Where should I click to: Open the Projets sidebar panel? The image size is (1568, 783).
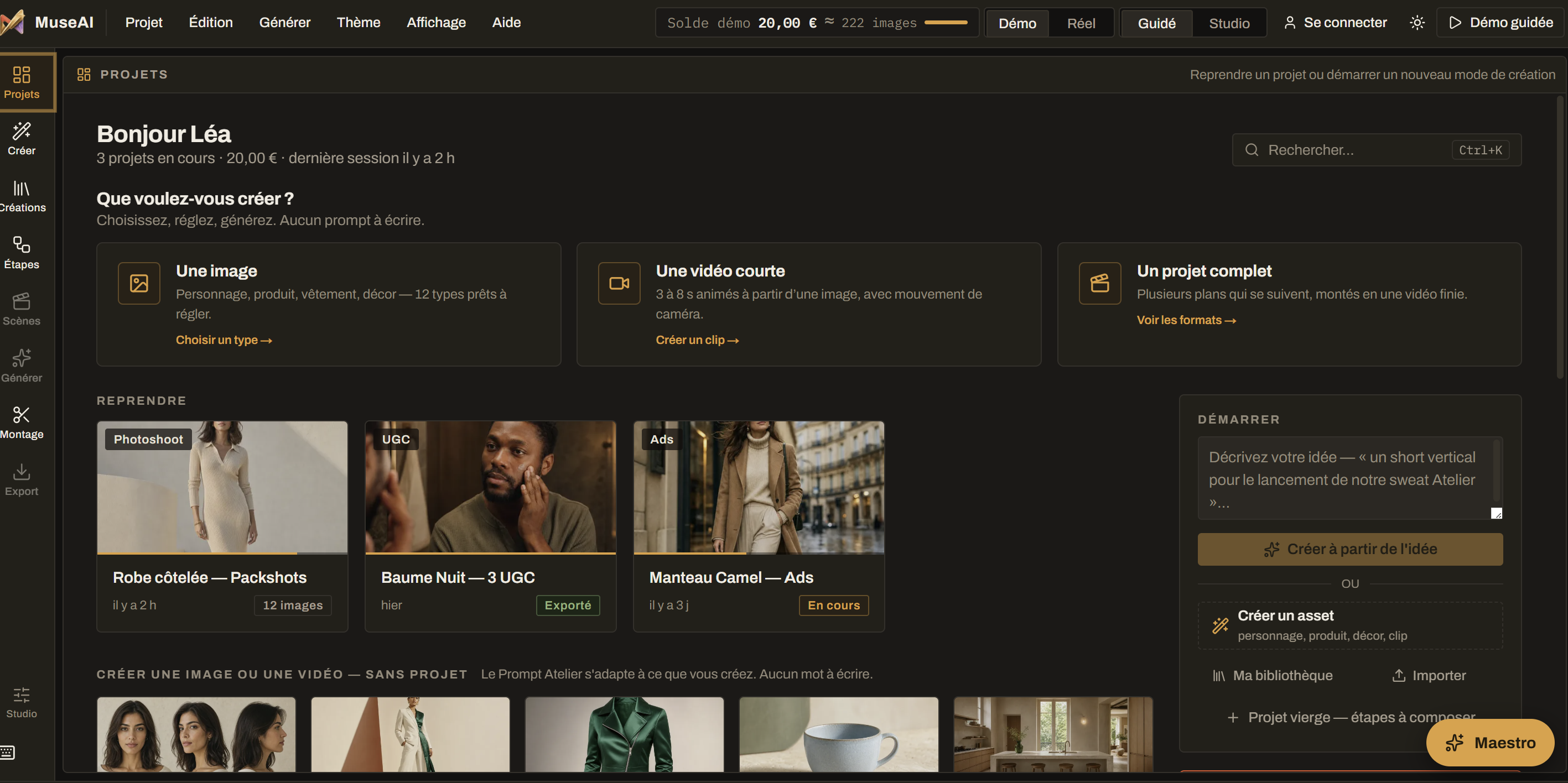(22, 82)
